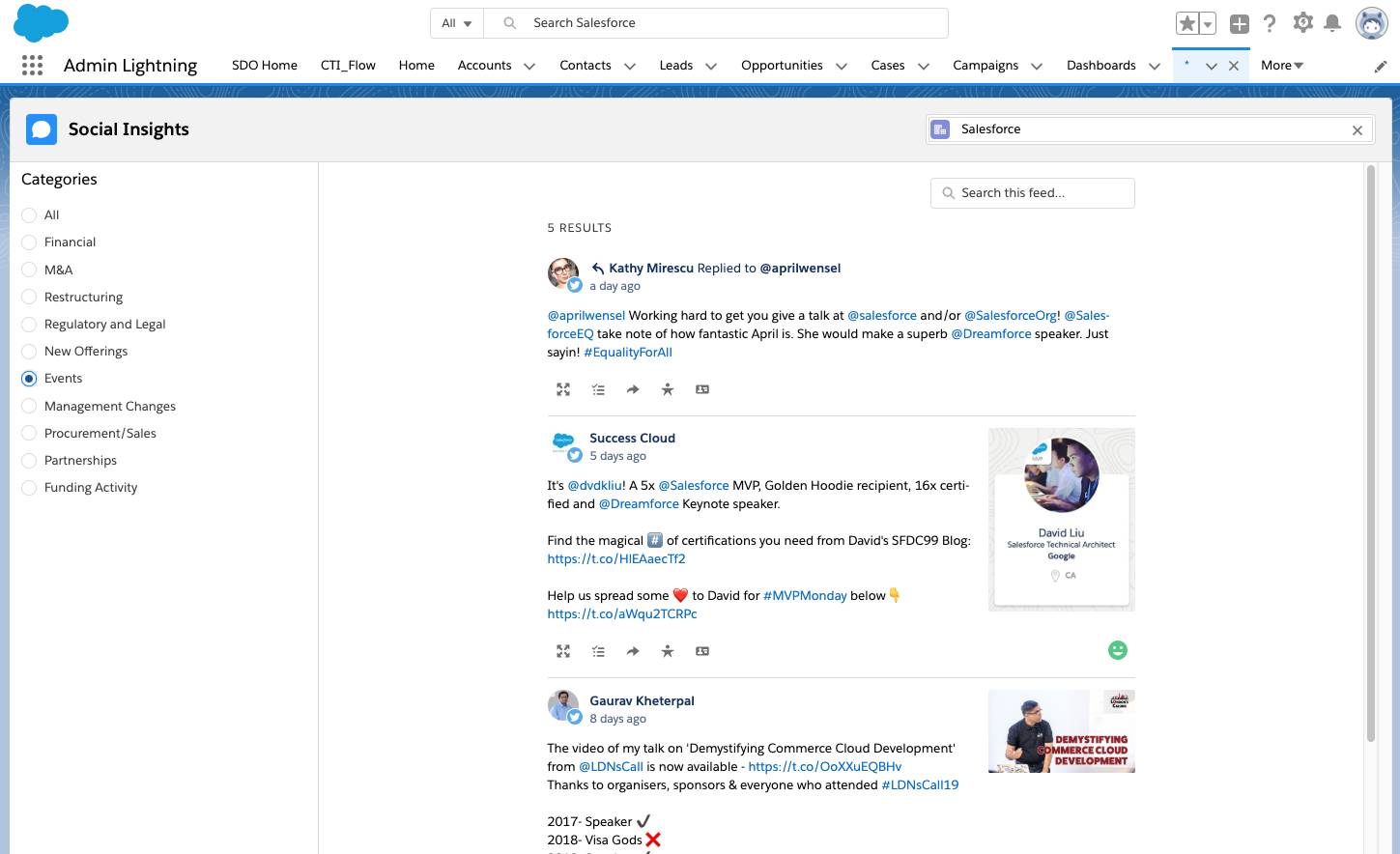1400x854 pixels.
Task: Switch to the Home tab
Action: click(416, 65)
